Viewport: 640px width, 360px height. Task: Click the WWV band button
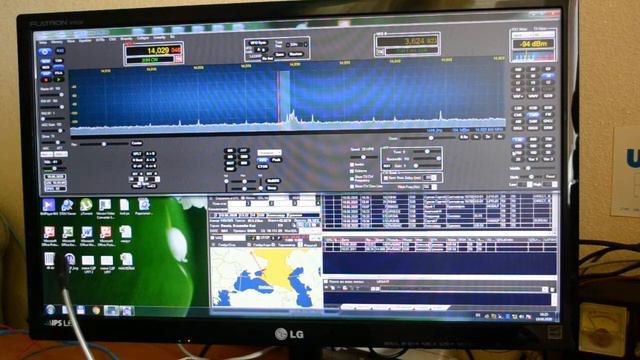pyautogui.click(x=533, y=96)
